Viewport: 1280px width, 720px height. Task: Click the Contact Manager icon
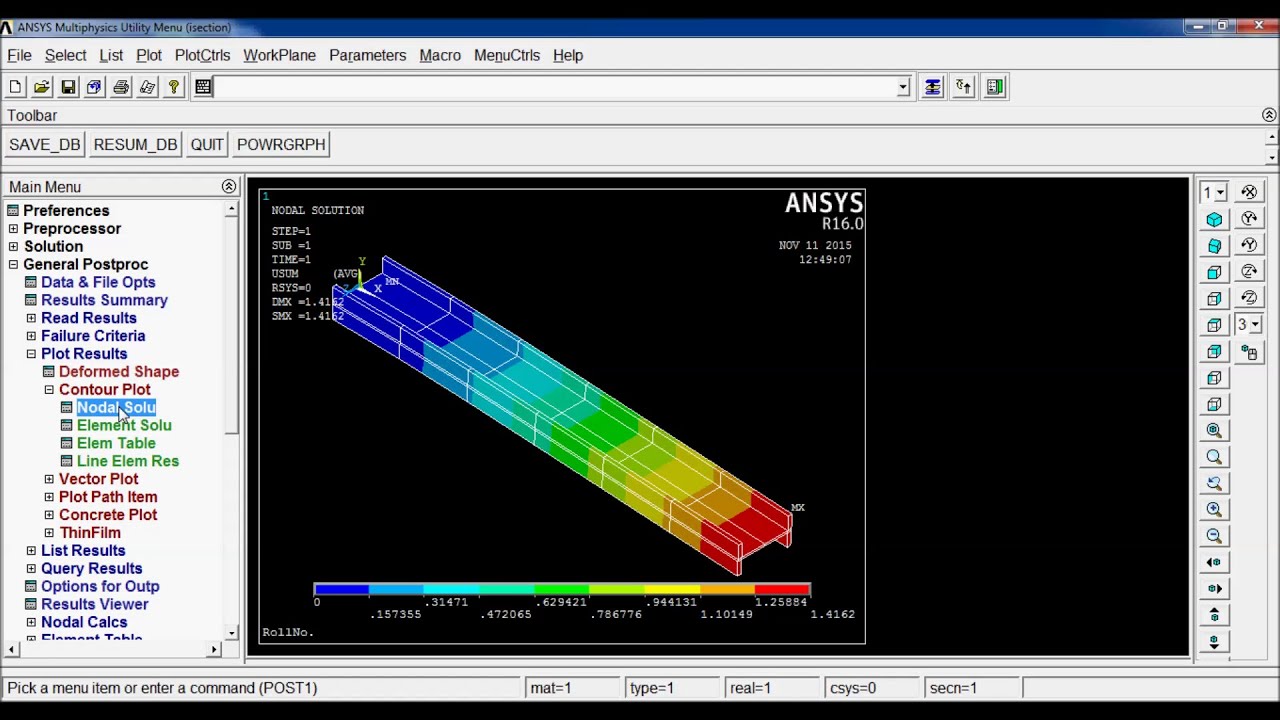coord(995,87)
